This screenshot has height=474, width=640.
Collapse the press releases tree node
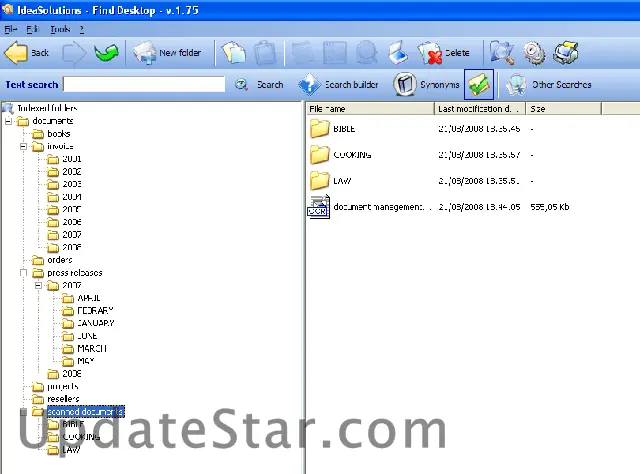[x=23, y=273]
